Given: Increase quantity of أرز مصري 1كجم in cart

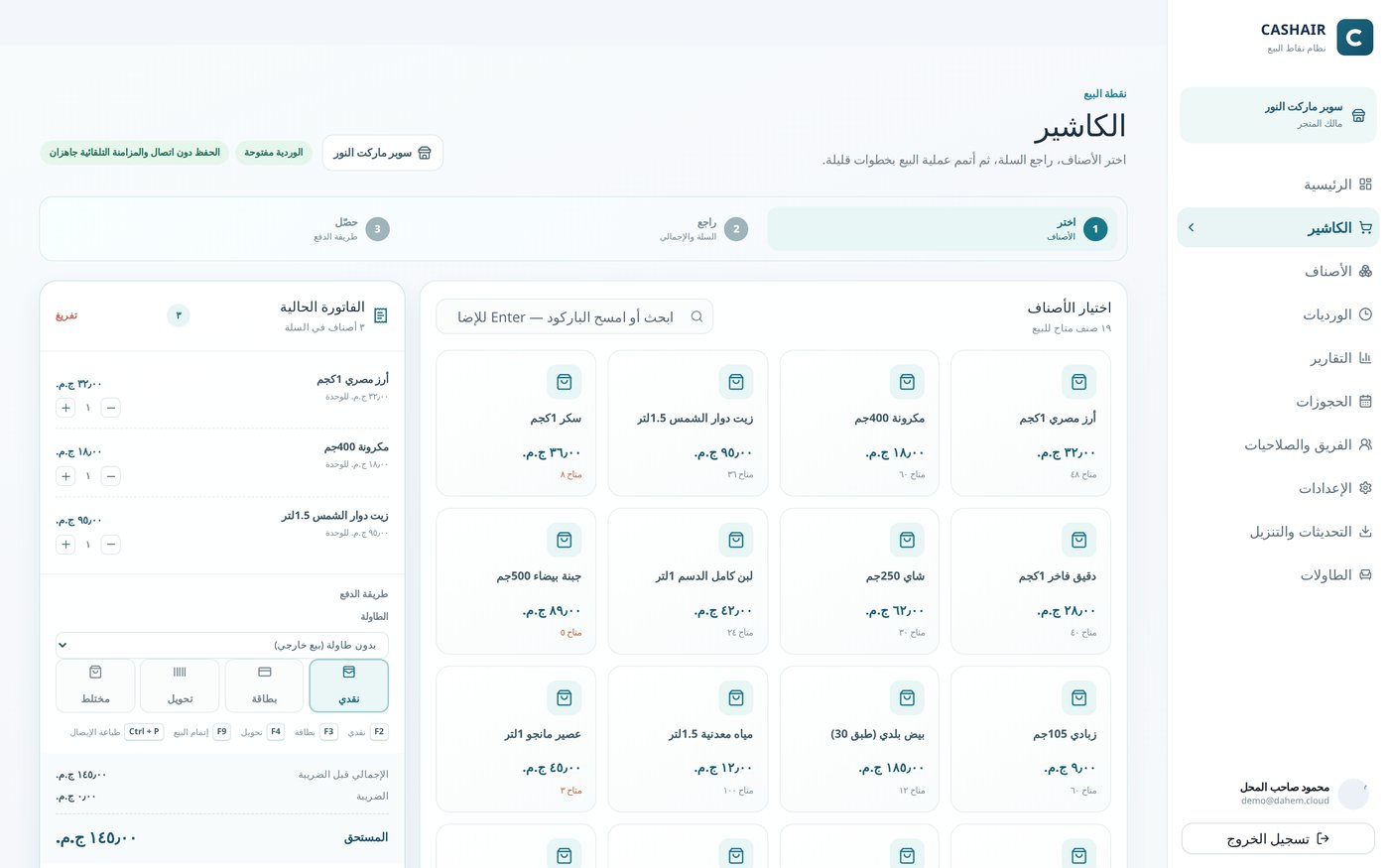Looking at the screenshot, I should 65,408.
